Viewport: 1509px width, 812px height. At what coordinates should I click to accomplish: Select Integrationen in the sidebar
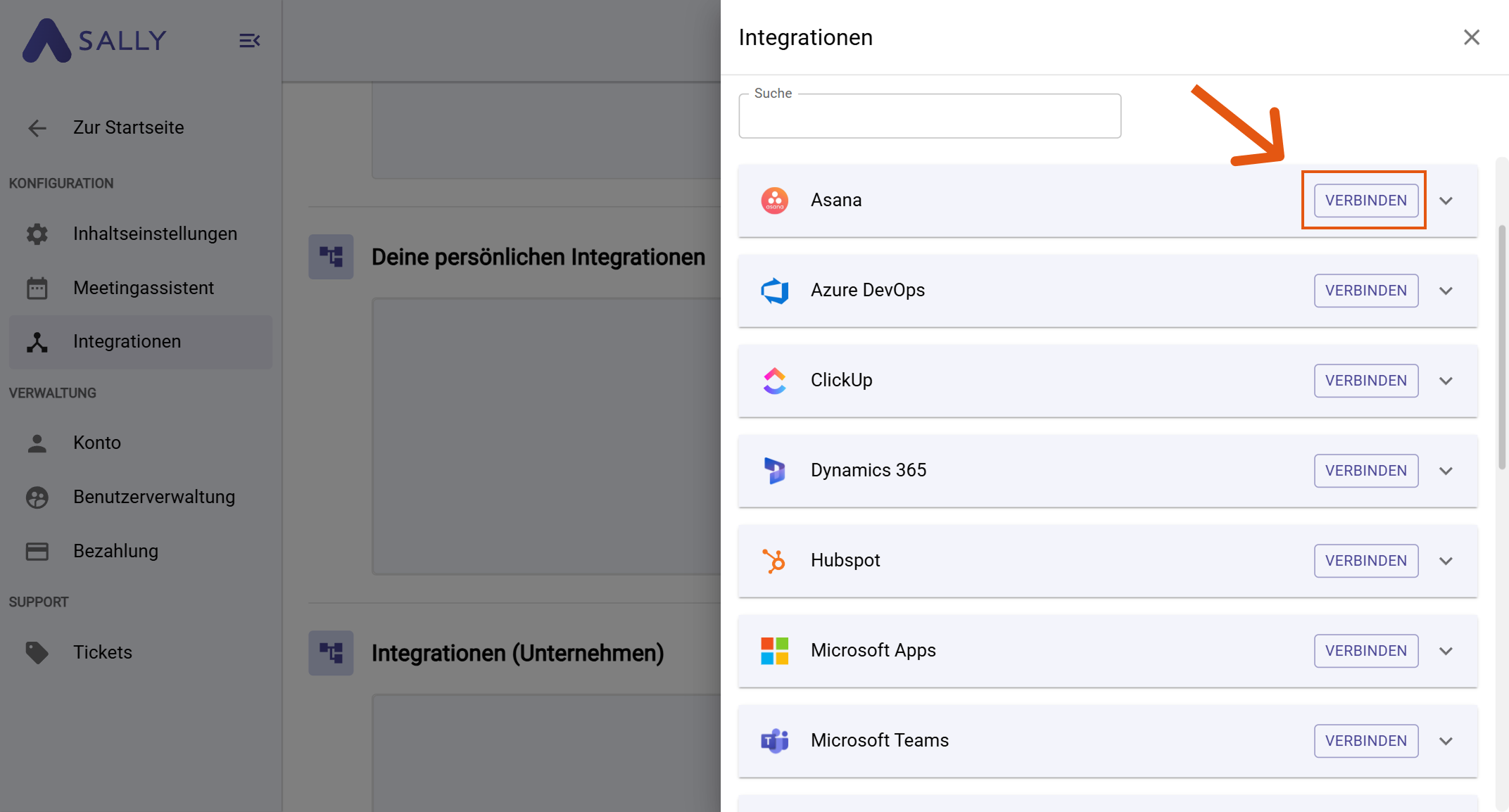[x=141, y=342]
